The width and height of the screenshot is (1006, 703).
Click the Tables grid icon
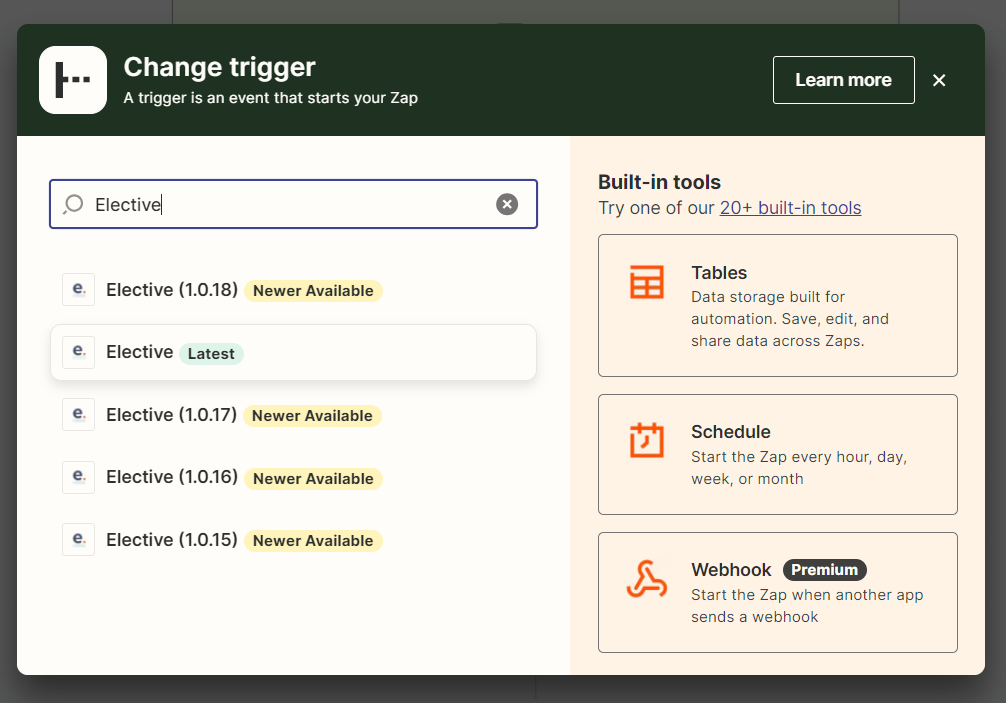646,283
